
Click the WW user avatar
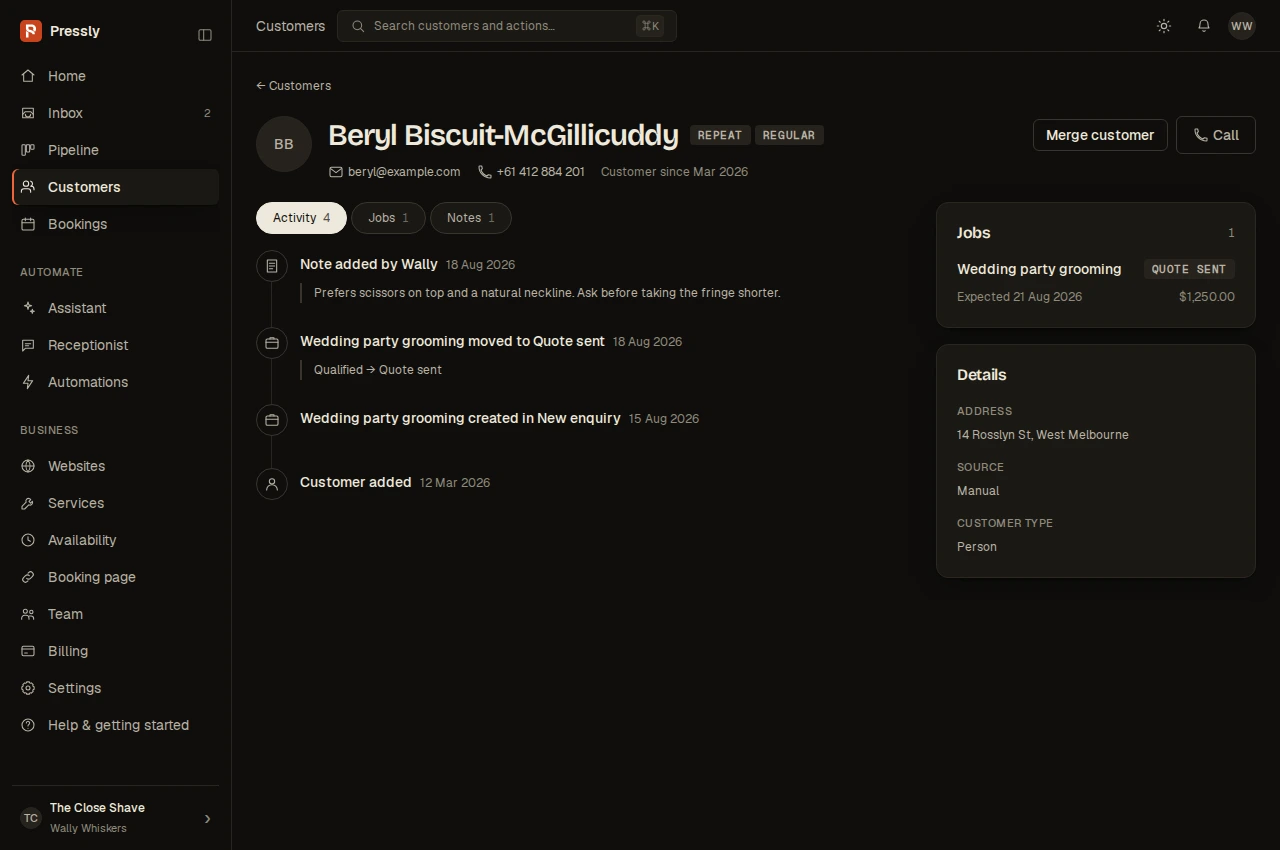coord(1242,26)
